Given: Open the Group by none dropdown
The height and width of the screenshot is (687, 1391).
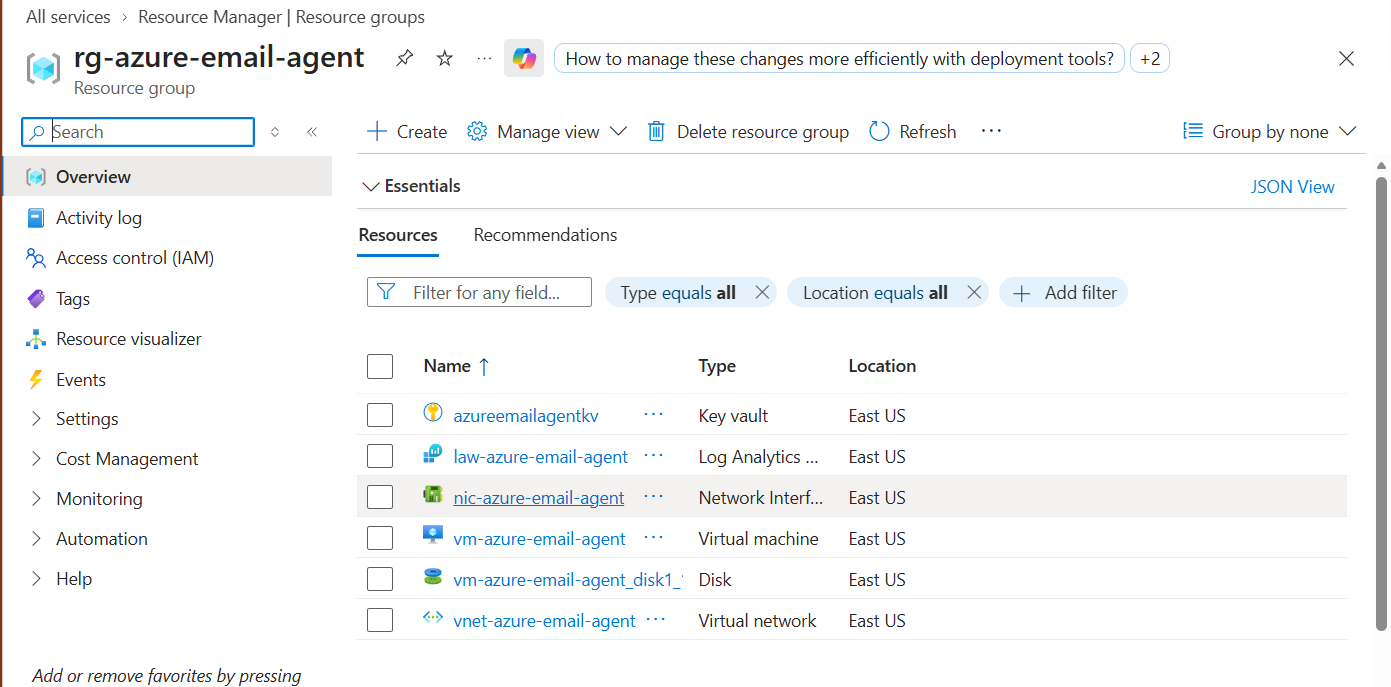Looking at the screenshot, I should [x=1268, y=131].
